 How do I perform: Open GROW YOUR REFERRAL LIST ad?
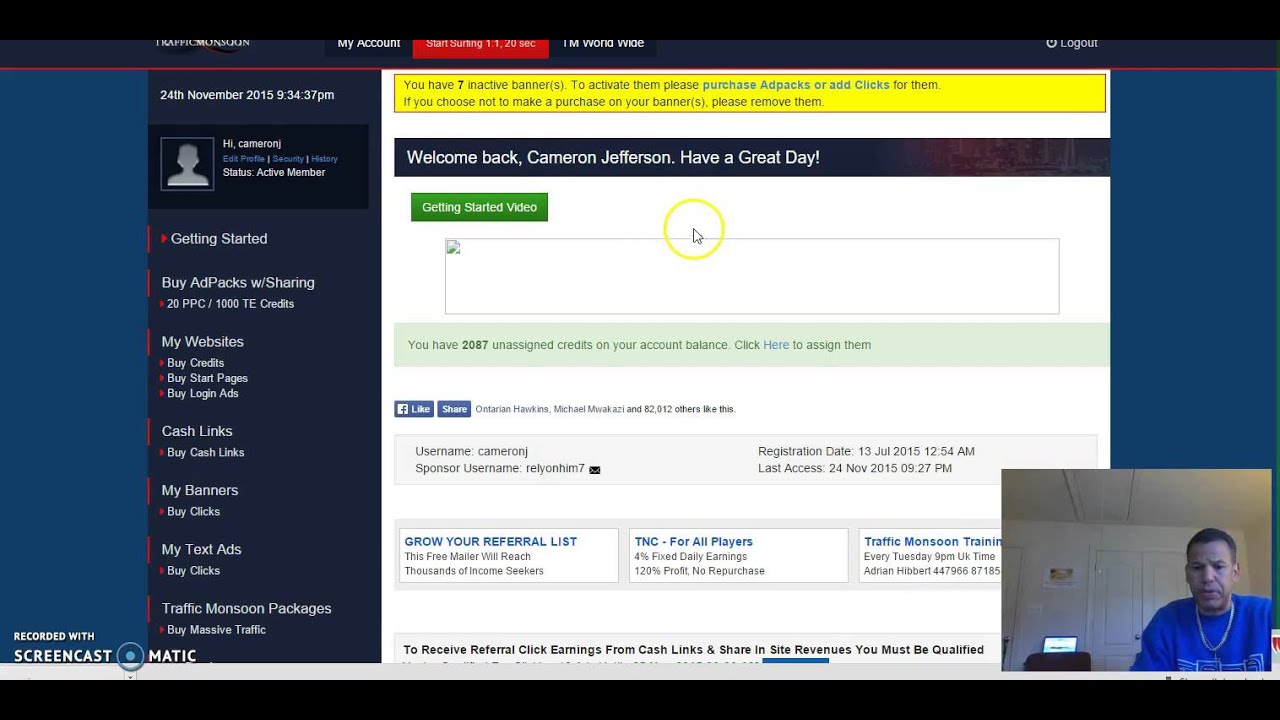click(x=508, y=556)
